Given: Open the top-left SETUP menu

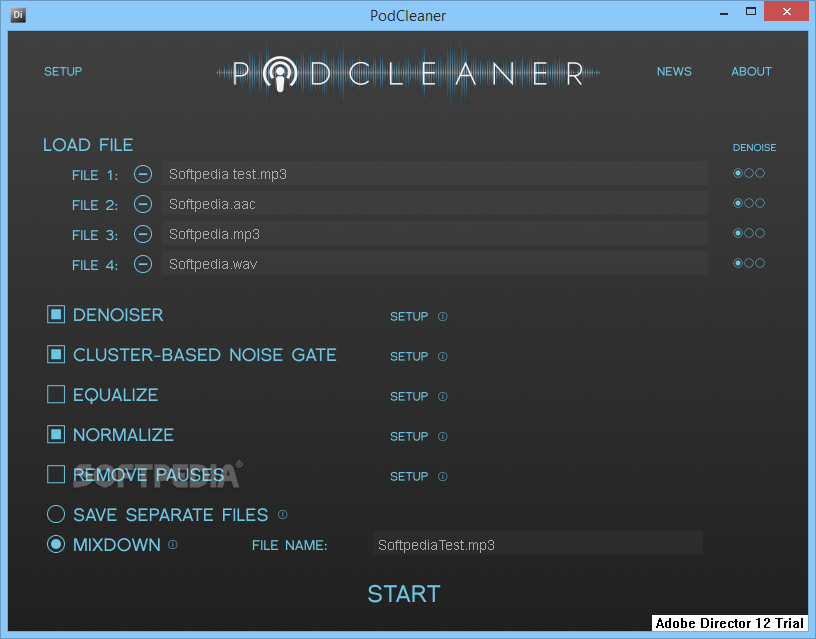Looking at the screenshot, I should click(63, 71).
